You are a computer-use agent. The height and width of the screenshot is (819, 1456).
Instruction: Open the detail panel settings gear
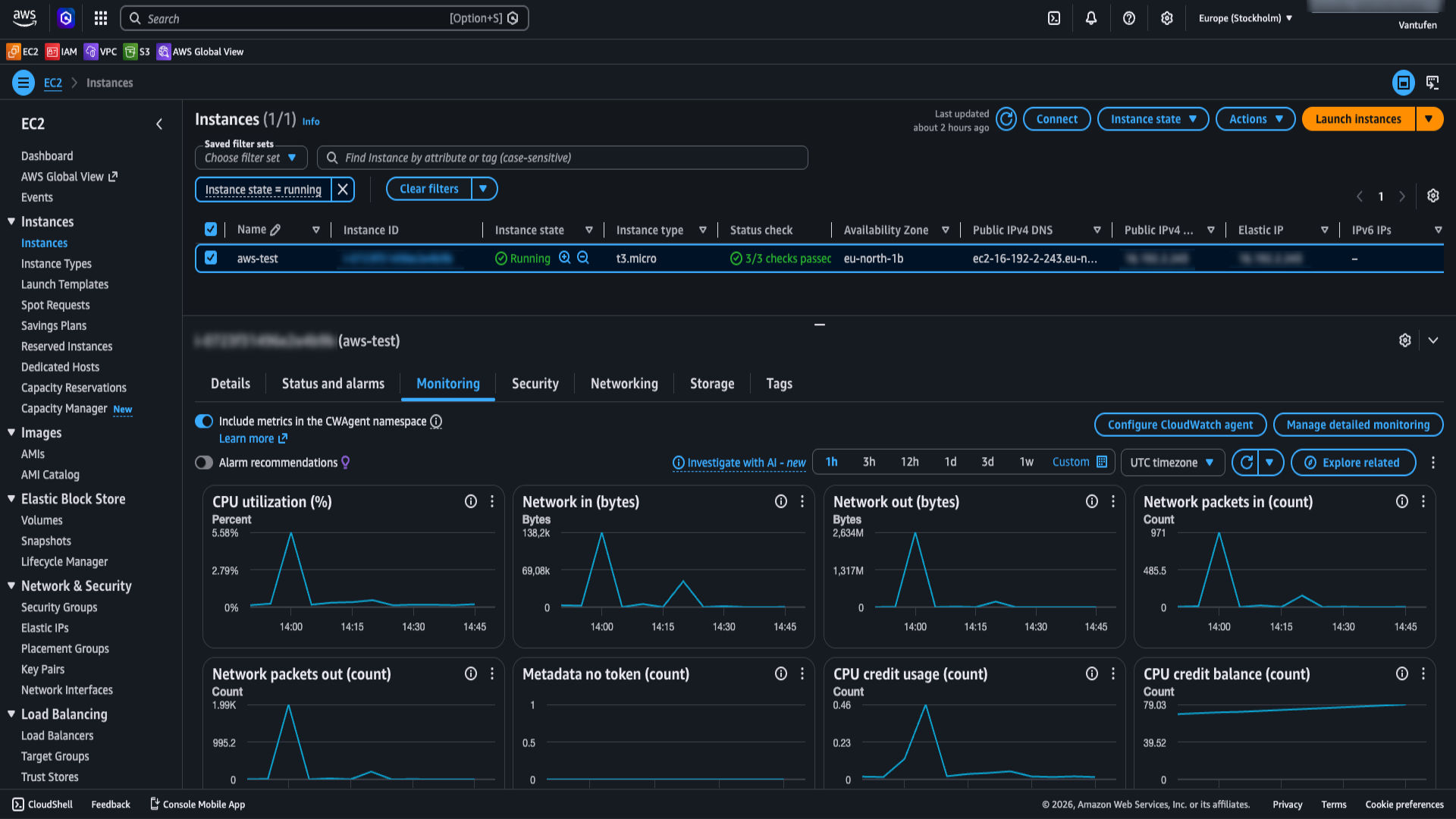pyautogui.click(x=1405, y=340)
